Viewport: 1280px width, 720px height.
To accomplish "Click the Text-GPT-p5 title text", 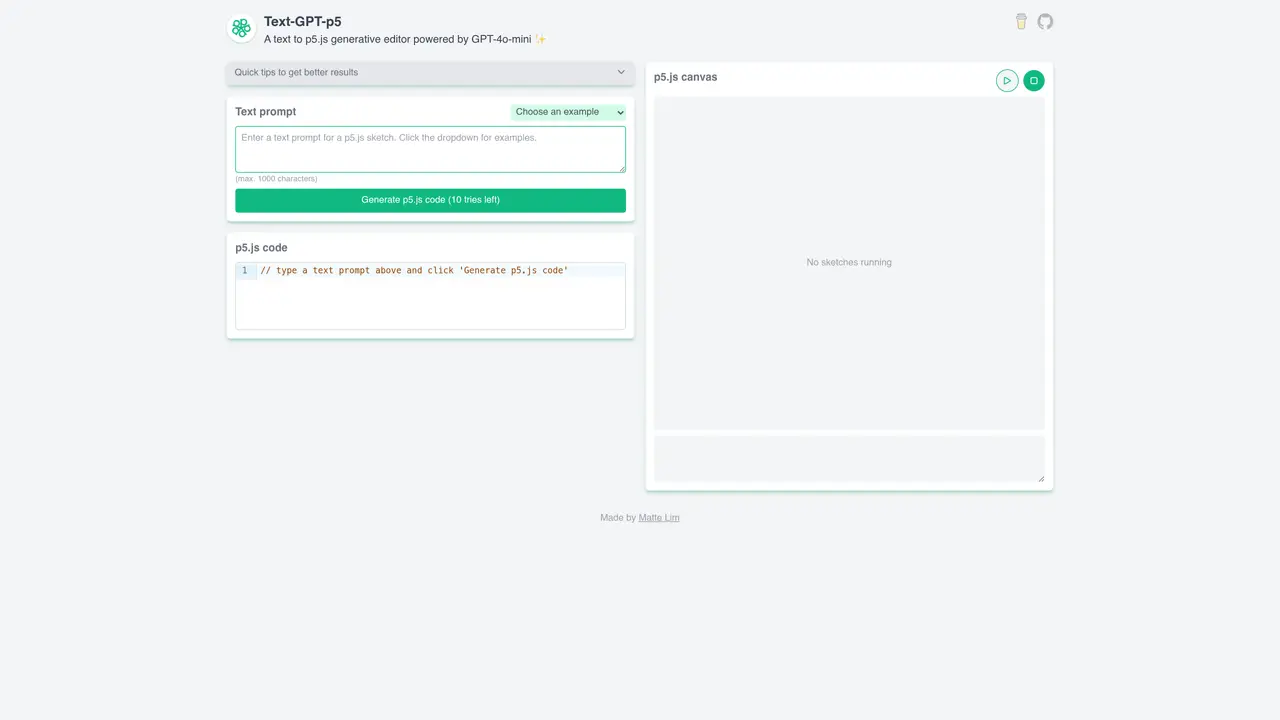I will tap(303, 21).
